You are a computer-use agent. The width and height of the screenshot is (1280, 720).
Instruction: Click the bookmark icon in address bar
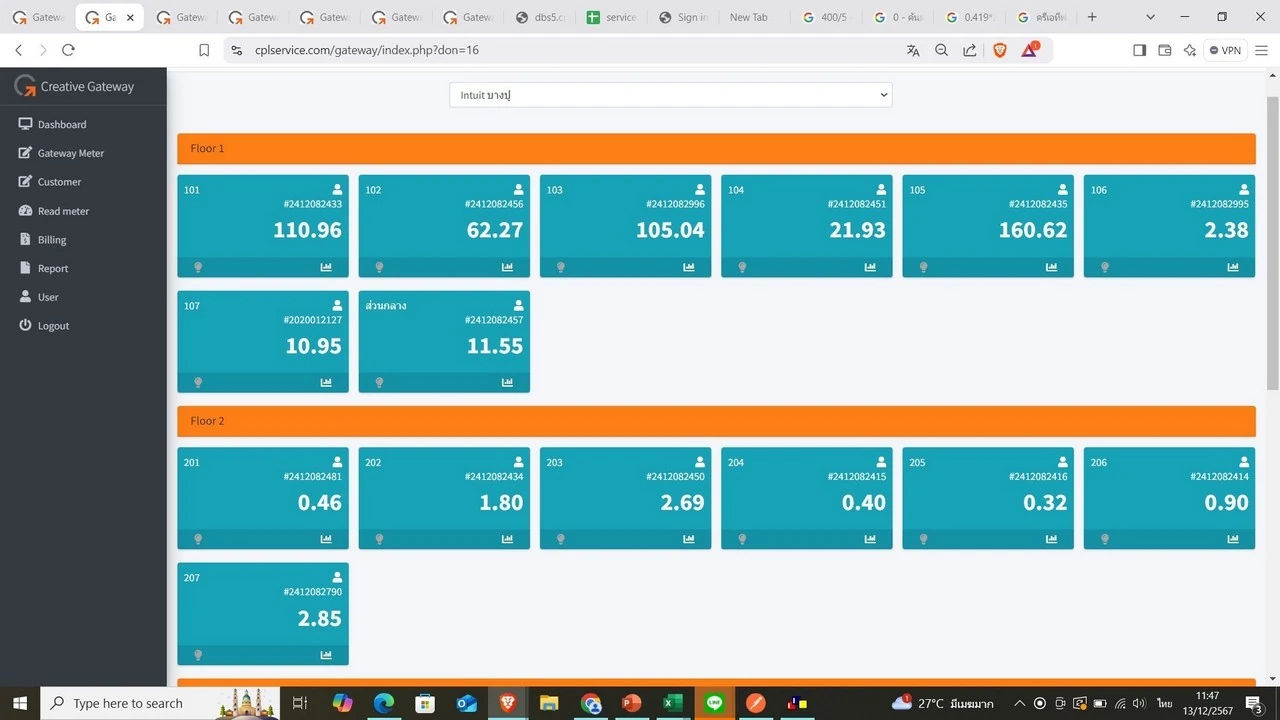[204, 50]
